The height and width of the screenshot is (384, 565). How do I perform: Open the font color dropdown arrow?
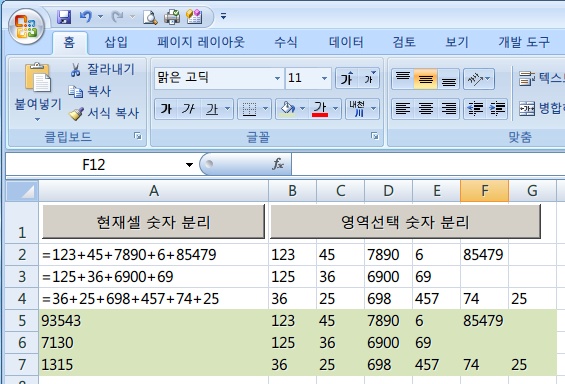(335, 109)
